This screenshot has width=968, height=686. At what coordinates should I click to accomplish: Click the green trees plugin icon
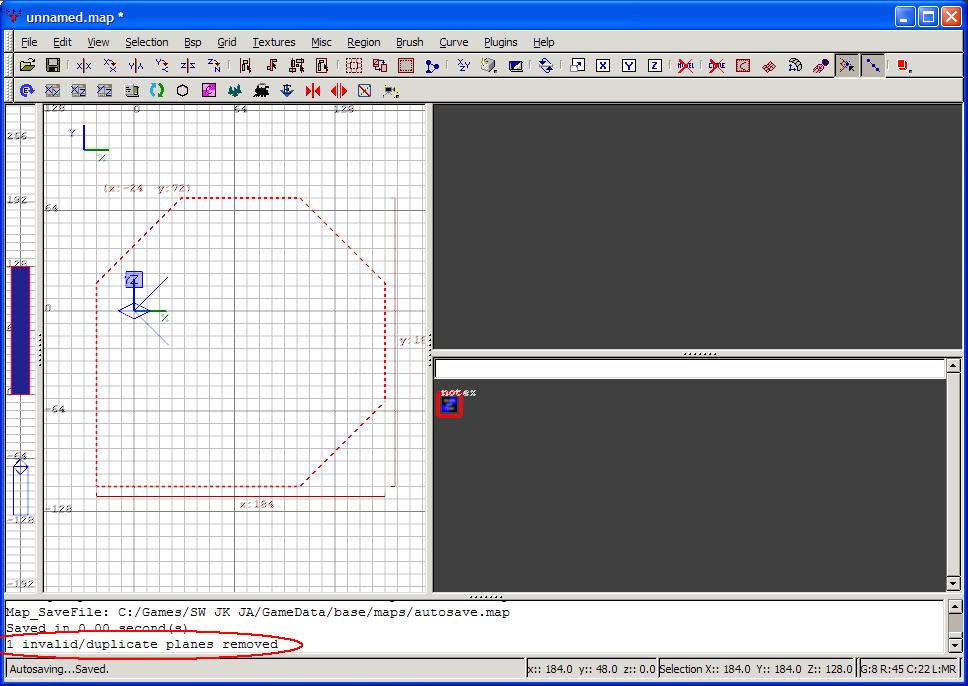pyautogui.click(x=235, y=91)
